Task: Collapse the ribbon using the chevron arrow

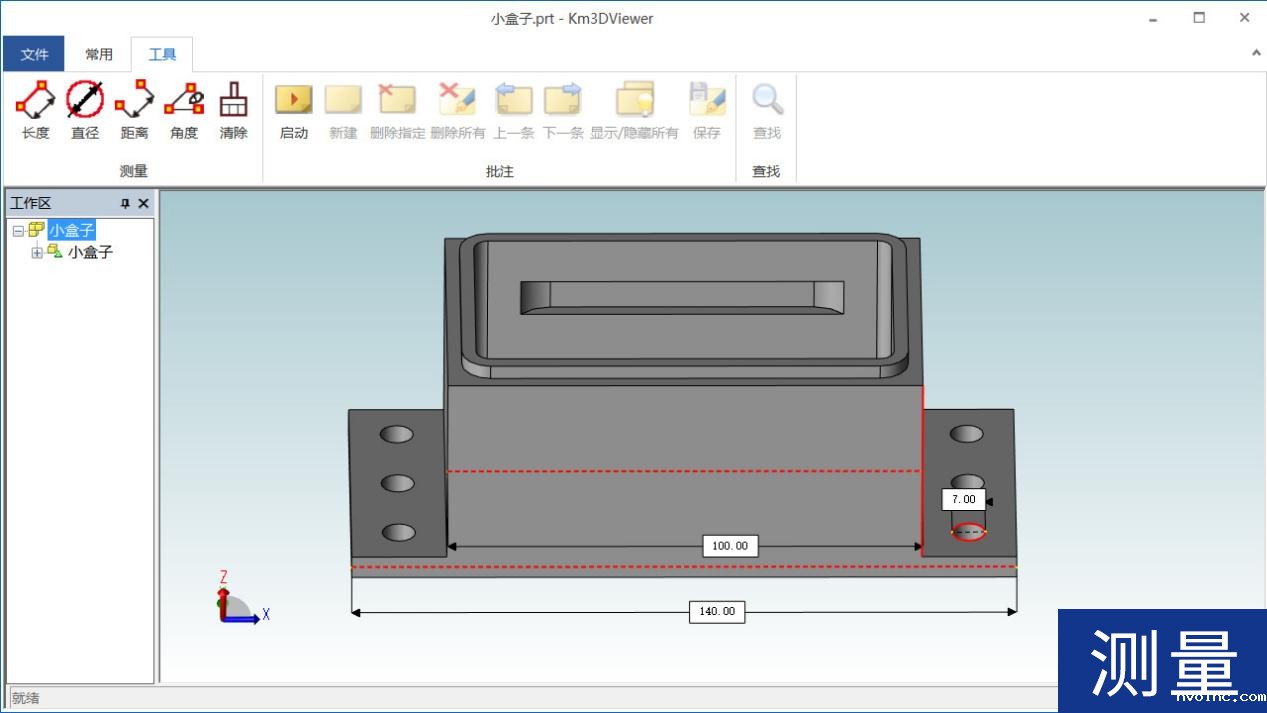Action: (x=1257, y=51)
